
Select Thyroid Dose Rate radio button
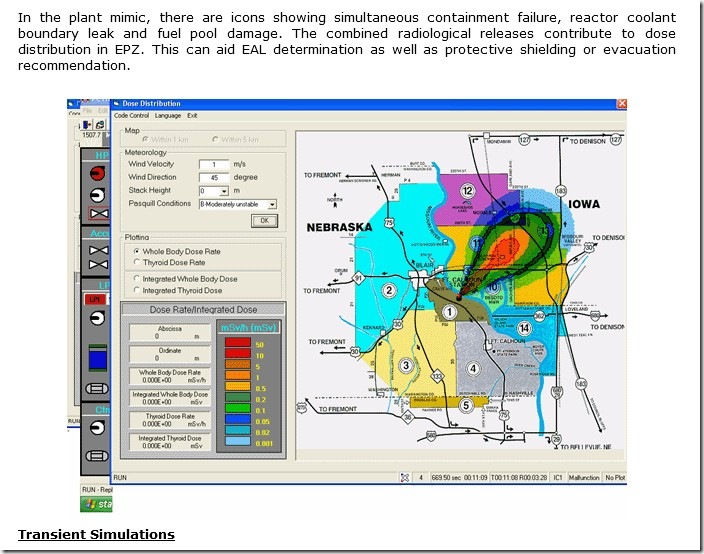pos(136,262)
